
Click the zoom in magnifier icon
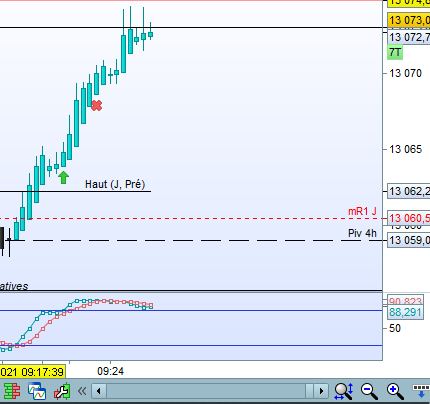coord(395,391)
